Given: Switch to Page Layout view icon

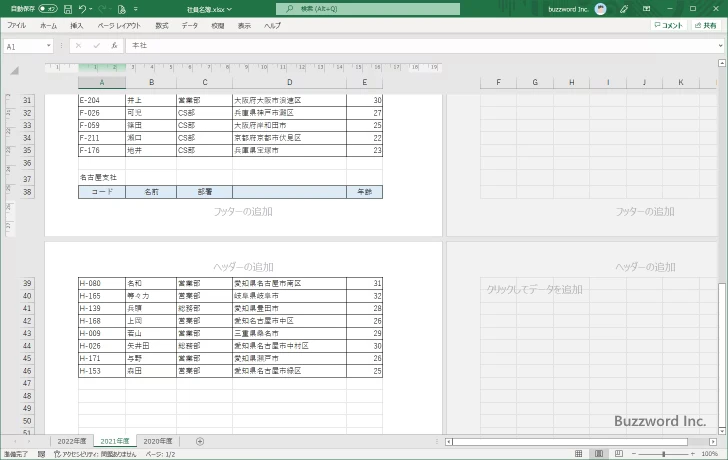Looking at the screenshot, I should coord(599,454).
